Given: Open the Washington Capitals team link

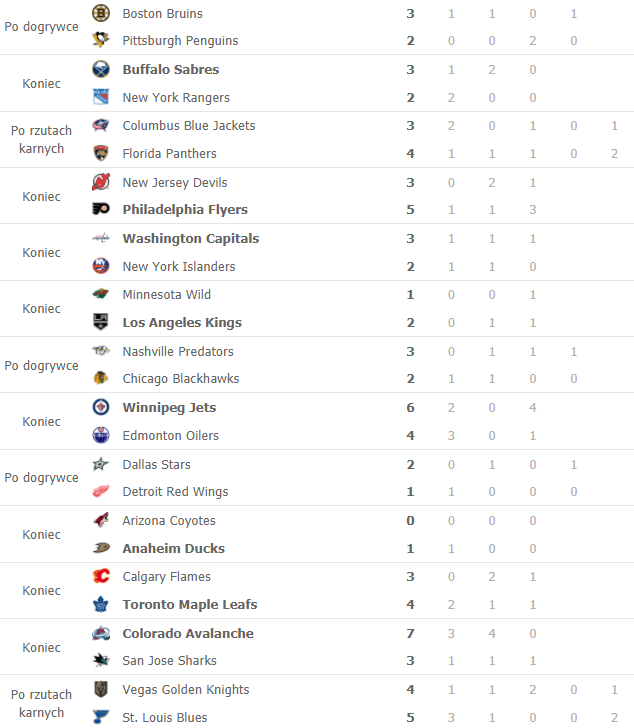Looking at the screenshot, I should click(x=190, y=238).
